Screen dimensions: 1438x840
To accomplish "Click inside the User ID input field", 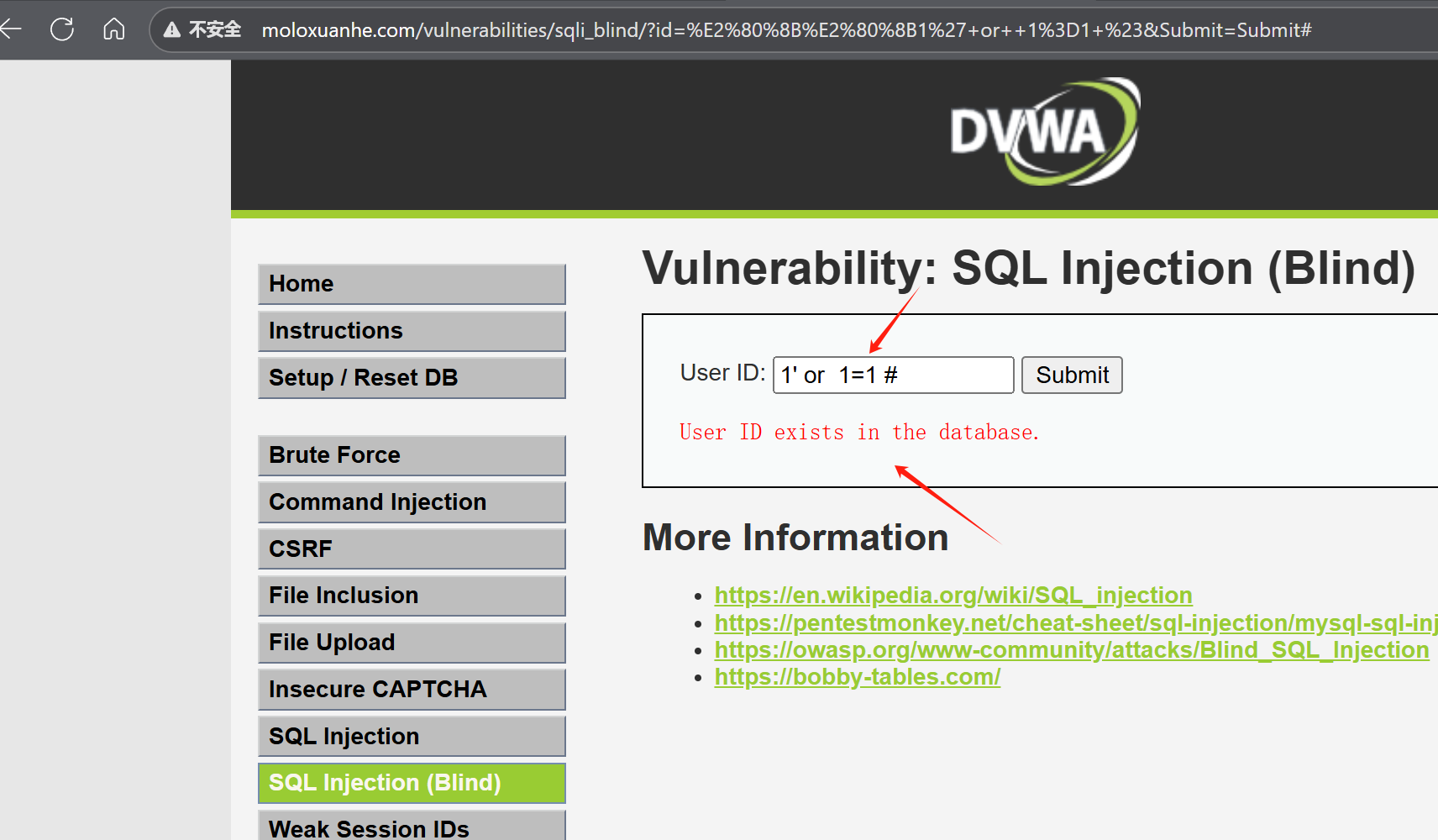I will coord(893,375).
